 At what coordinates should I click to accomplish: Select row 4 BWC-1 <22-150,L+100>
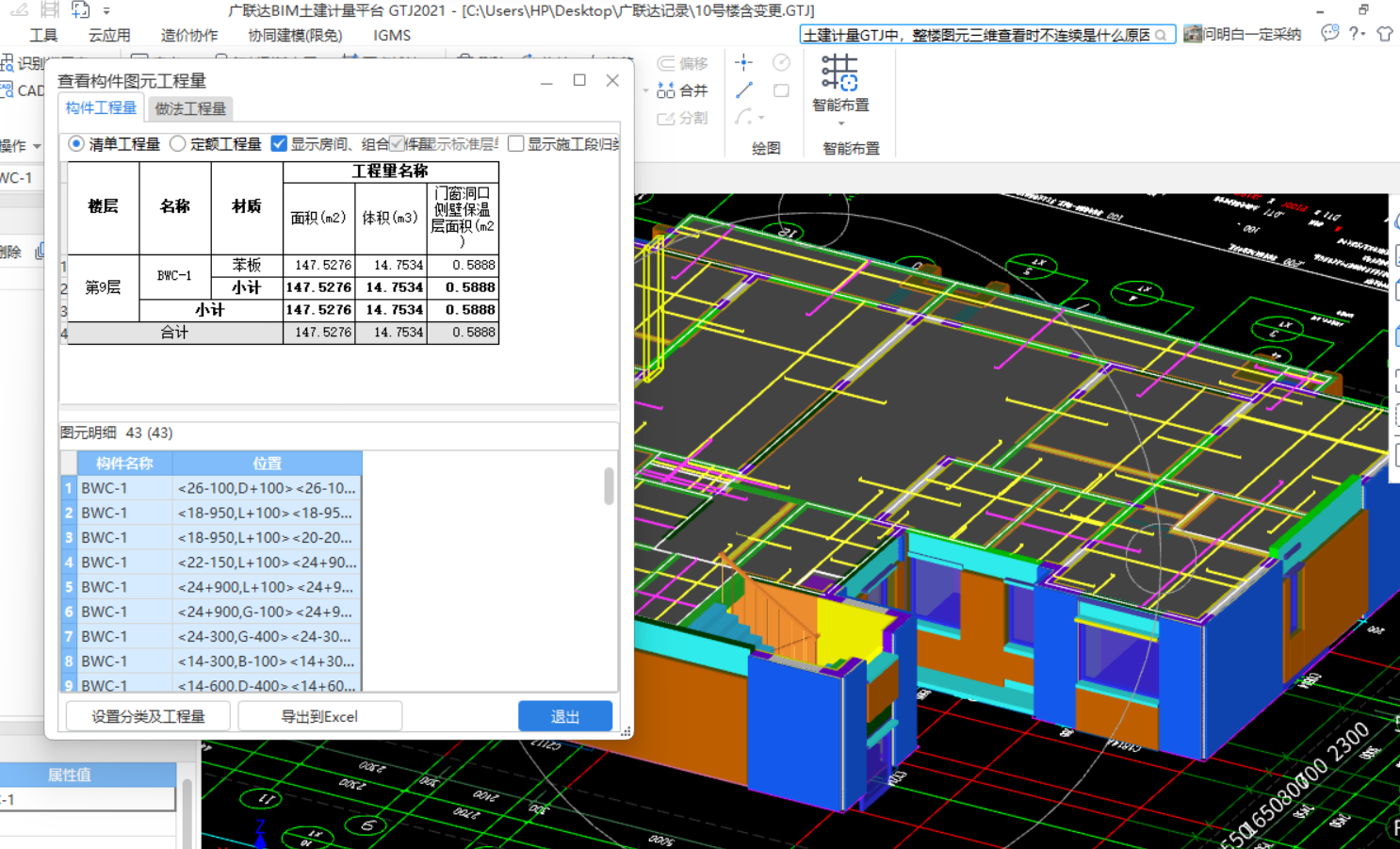click(x=212, y=563)
